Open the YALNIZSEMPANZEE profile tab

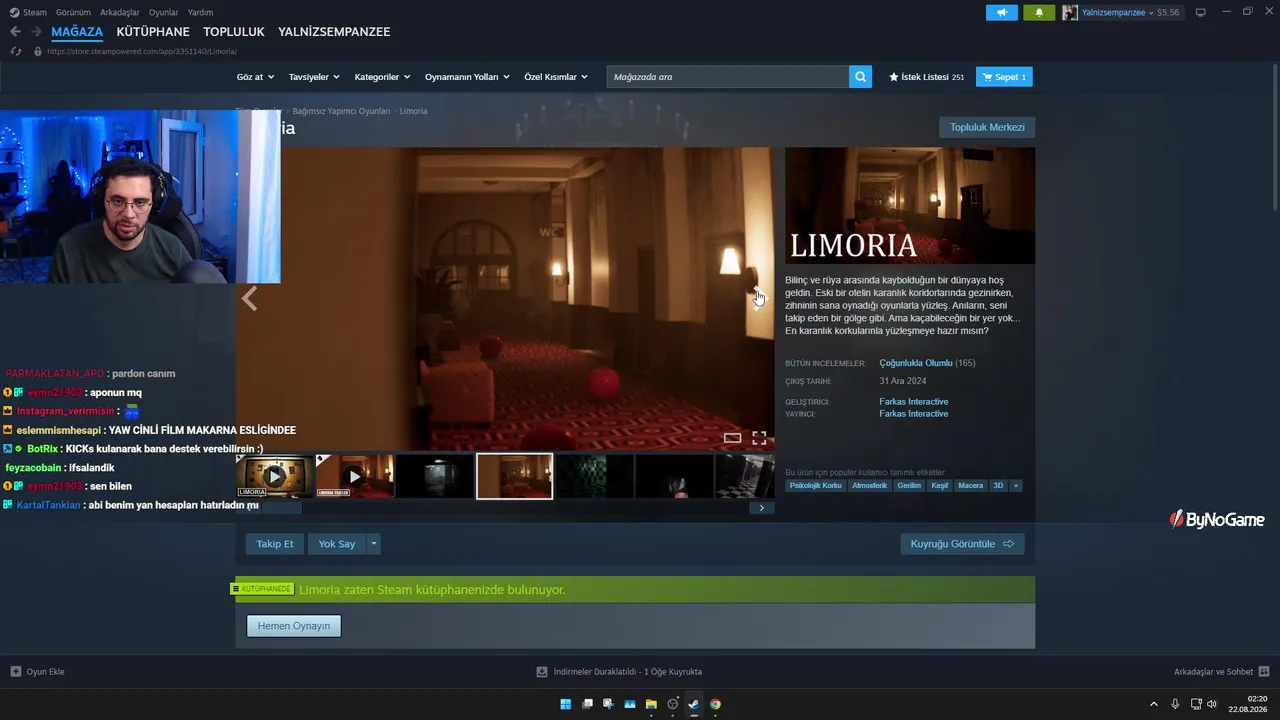click(334, 32)
